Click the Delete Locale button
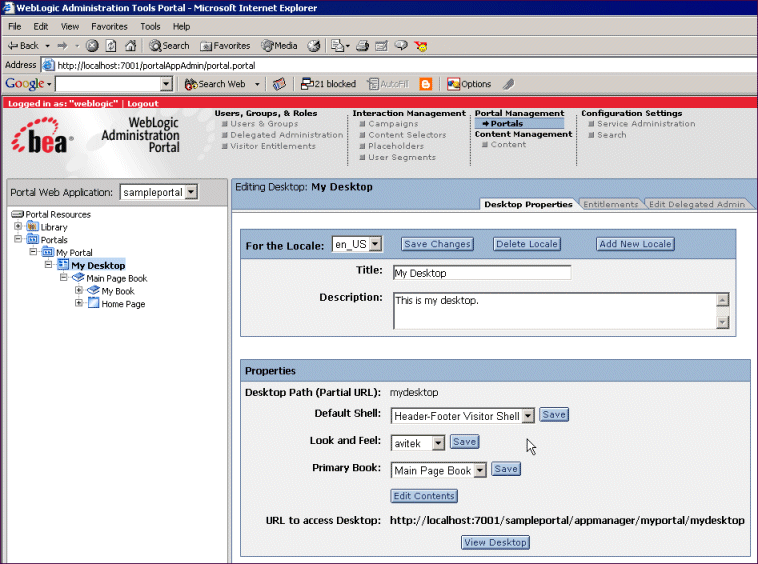Image resolution: width=758 pixels, height=564 pixels. coord(527,244)
